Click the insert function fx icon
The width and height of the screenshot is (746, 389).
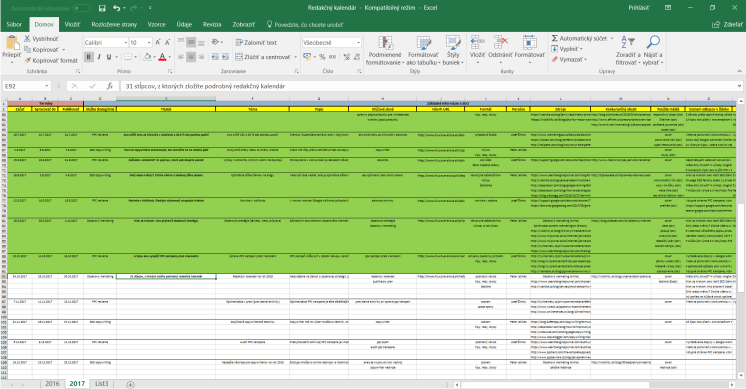click(109, 86)
